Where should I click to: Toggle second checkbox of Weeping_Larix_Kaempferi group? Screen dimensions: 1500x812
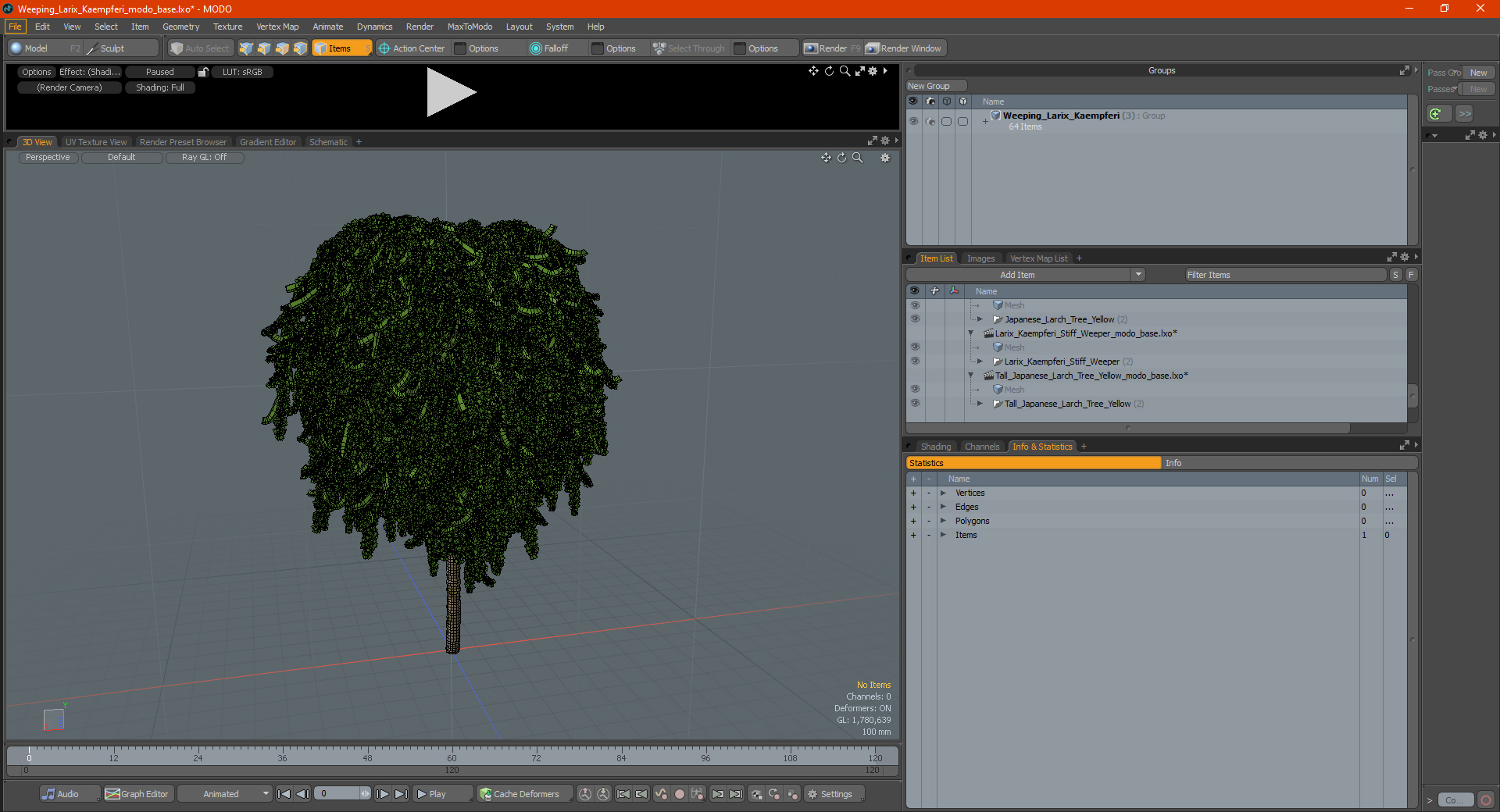[962, 121]
